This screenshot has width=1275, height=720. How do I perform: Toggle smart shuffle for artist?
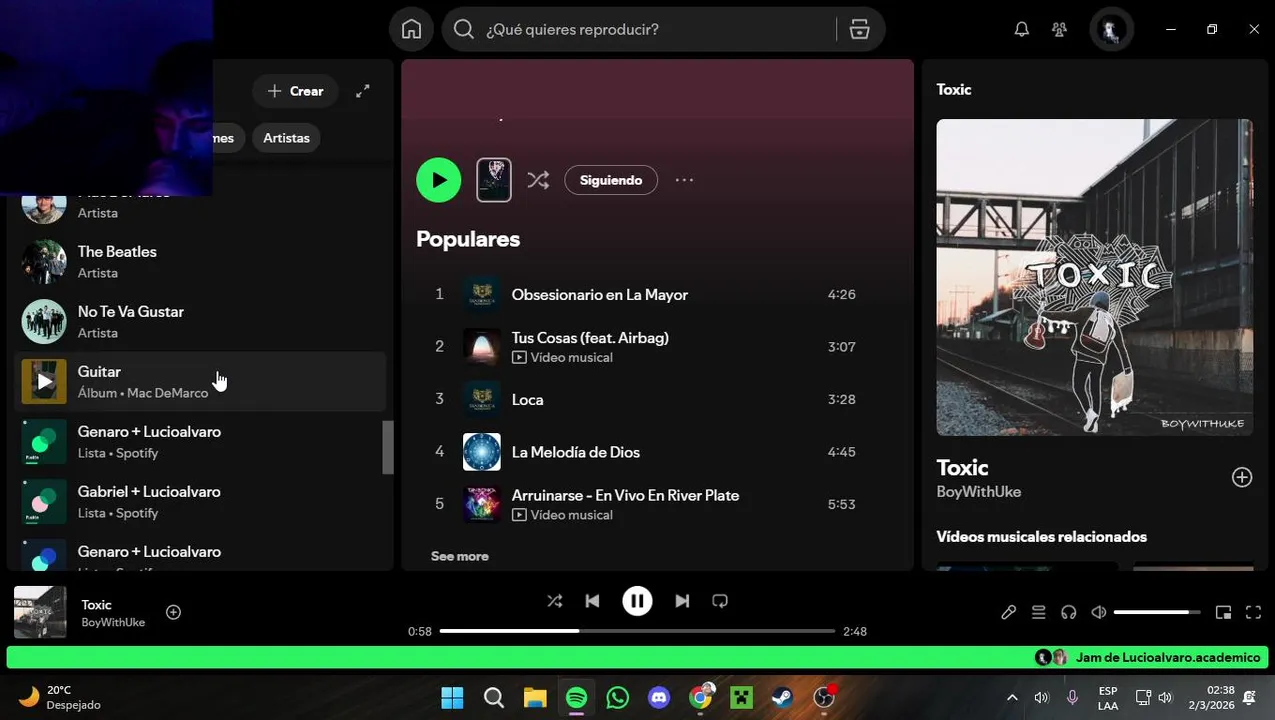[x=538, y=180]
